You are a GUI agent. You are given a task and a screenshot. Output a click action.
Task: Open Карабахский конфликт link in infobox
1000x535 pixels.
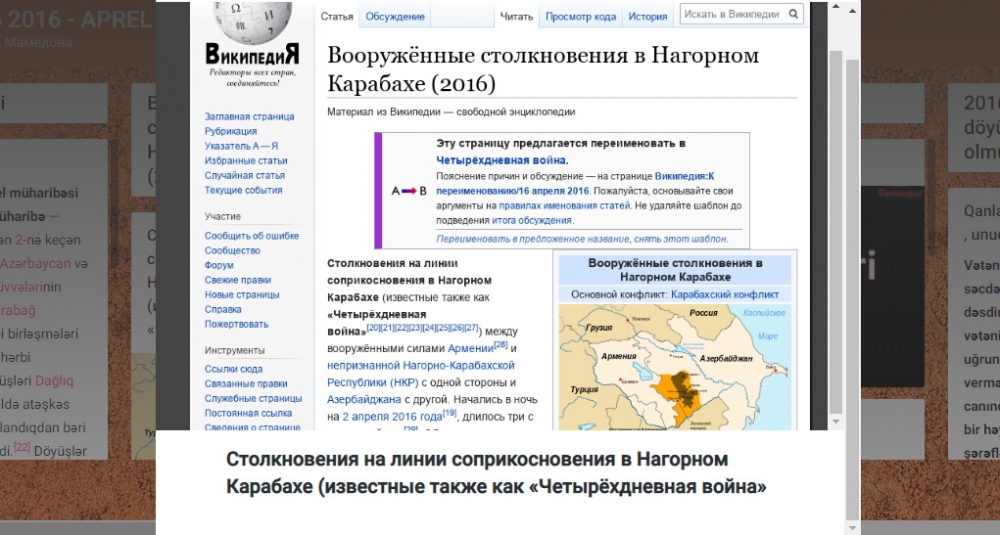(725, 295)
